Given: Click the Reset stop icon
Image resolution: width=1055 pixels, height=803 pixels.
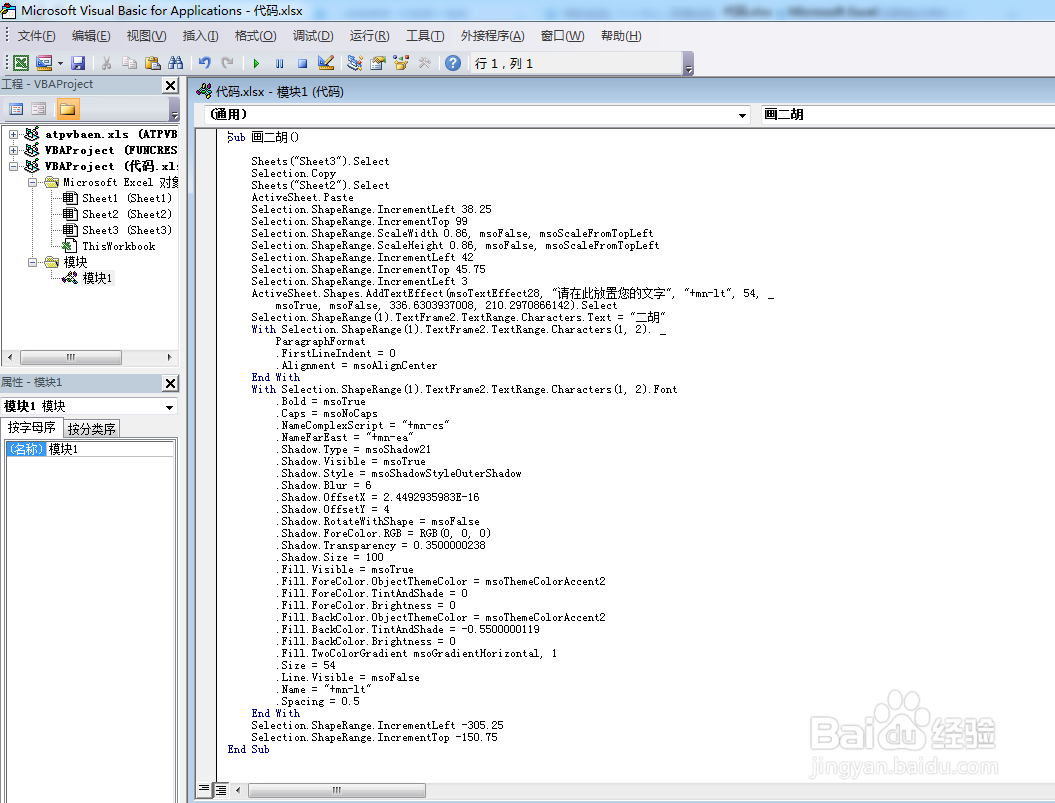Looking at the screenshot, I should (303, 63).
